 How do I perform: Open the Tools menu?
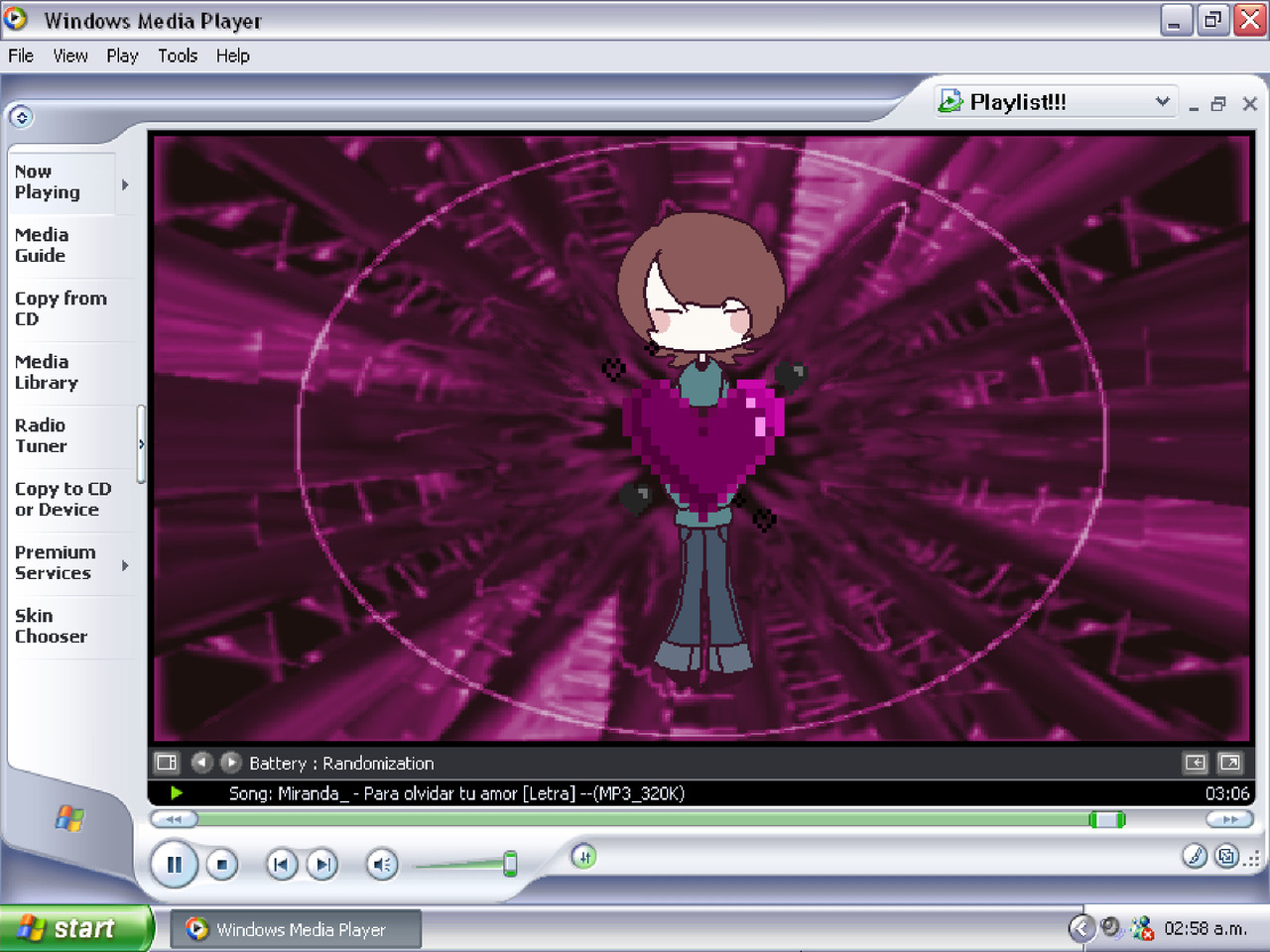[178, 56]
